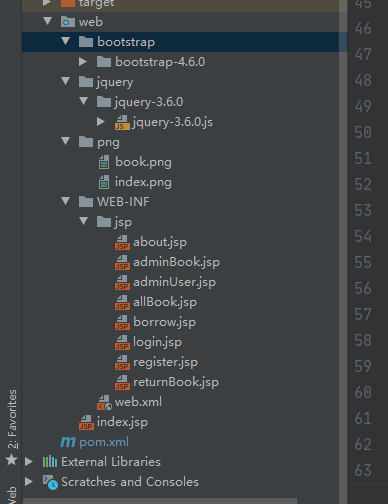Select web.xml file name
Viewport: 388px width, 504px height.
[x=138, y=402]
